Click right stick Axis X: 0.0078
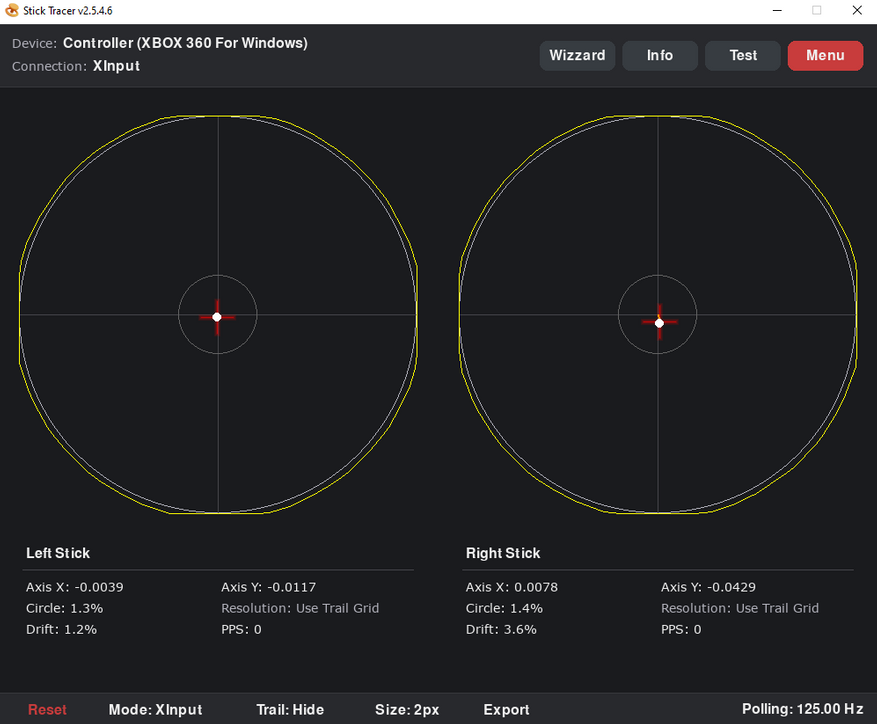 pos(512,587)
